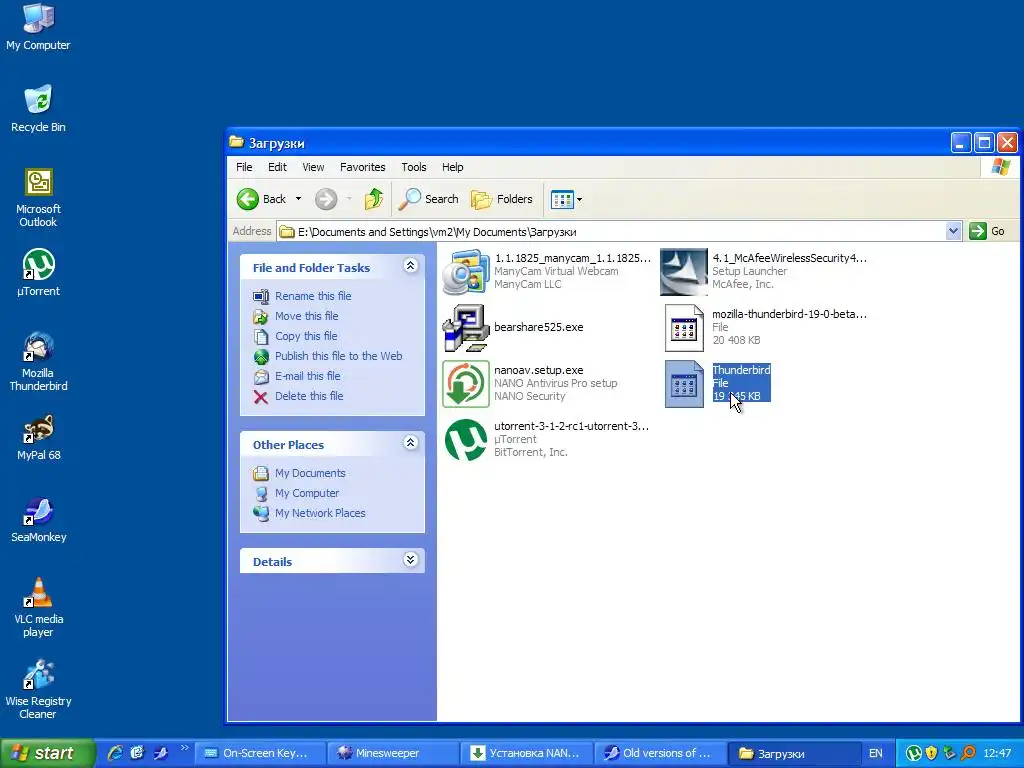This screenshot has height=768, width=1024.
Task: Click the bearshare525.exe file name
Action: [538, 327]
